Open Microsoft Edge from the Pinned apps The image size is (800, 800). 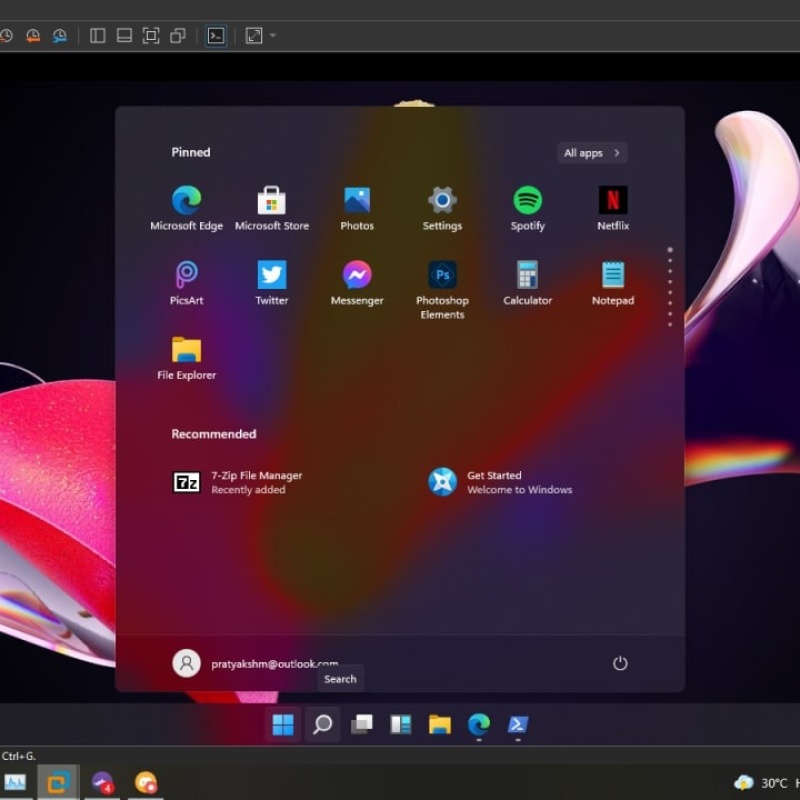(186, 209)
